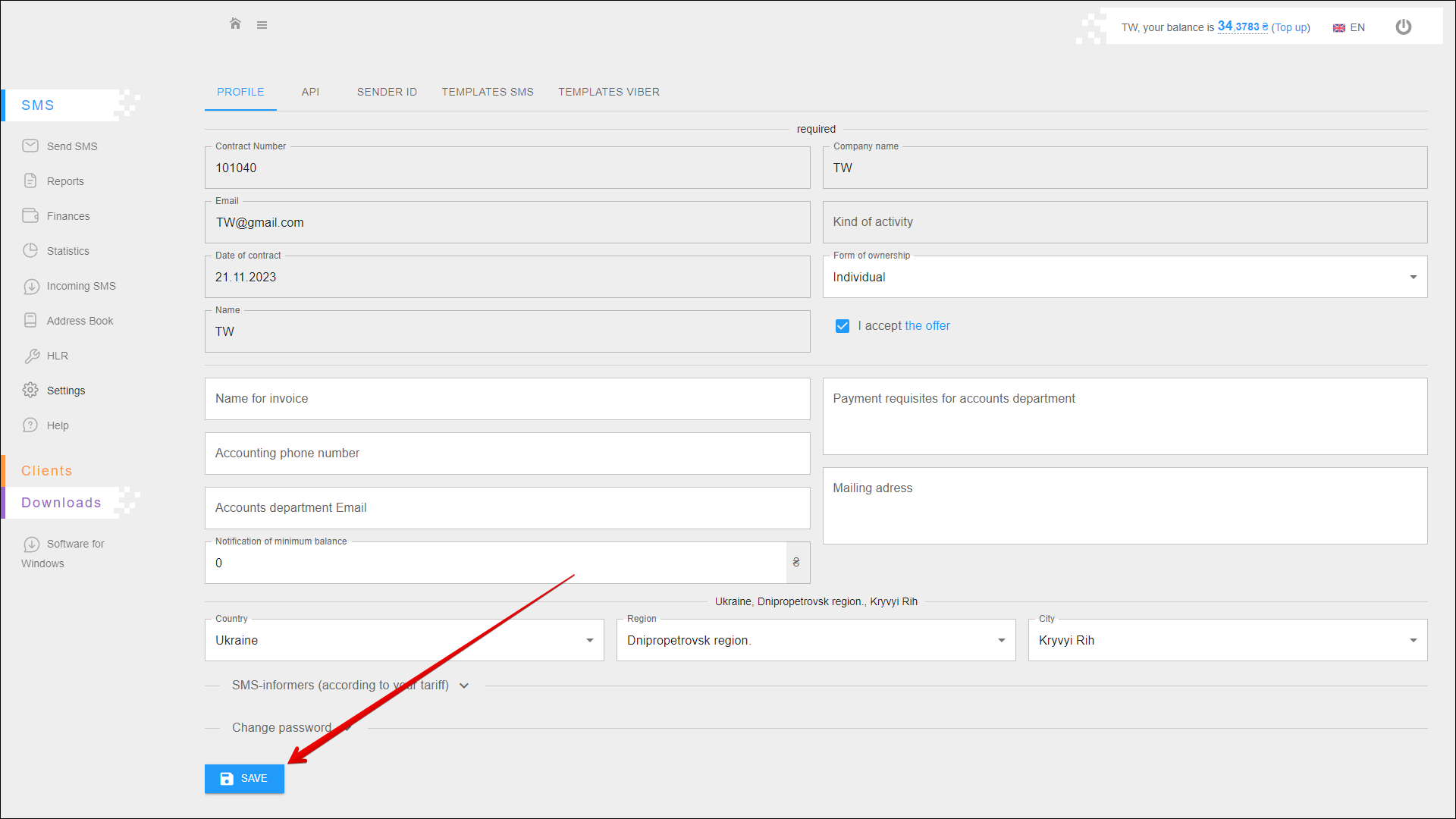Click the Save button
Viewport: 1456px width, 819px height.
(x=244, y=779)
